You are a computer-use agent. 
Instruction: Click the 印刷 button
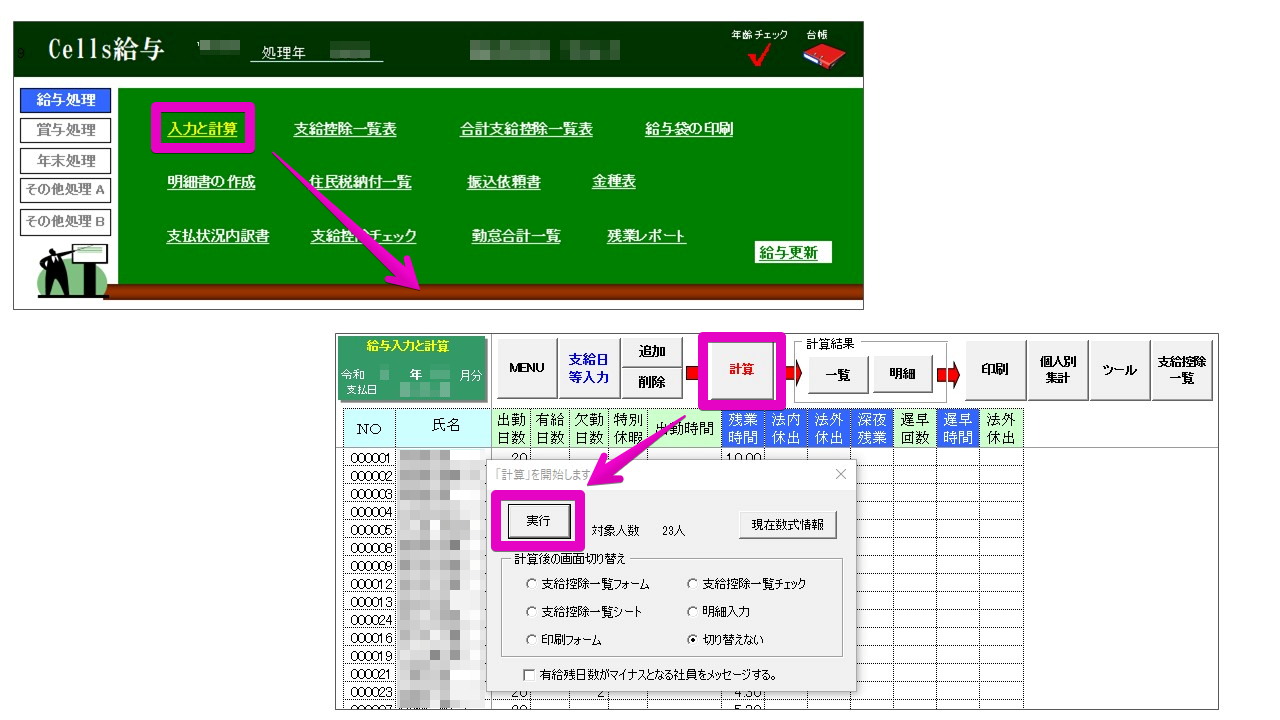point(994,369)
